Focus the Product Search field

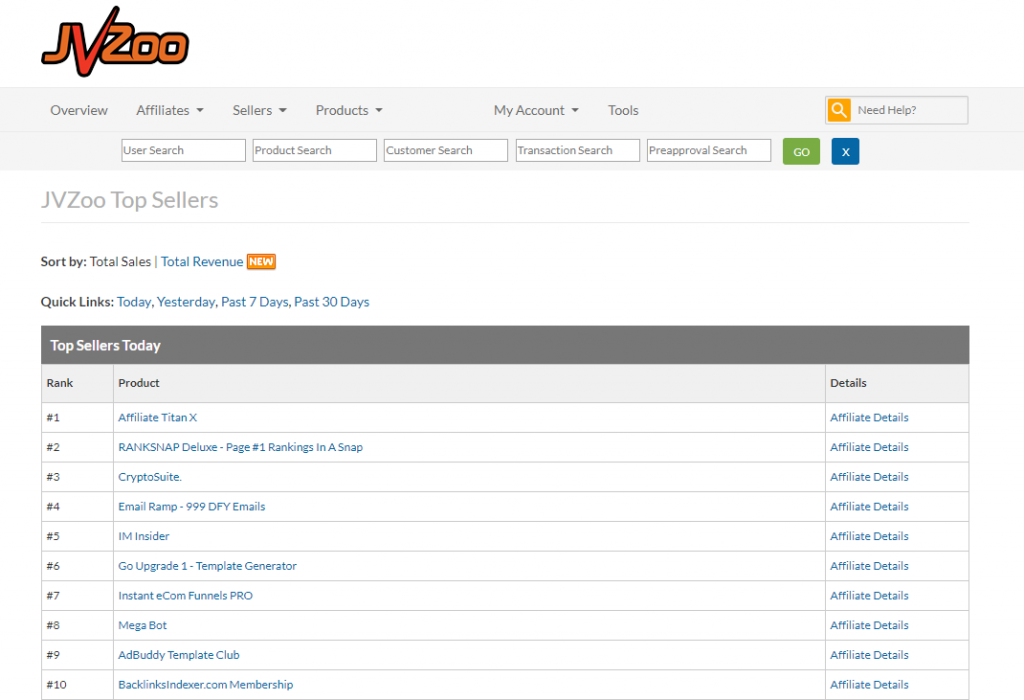pos(315,150)
